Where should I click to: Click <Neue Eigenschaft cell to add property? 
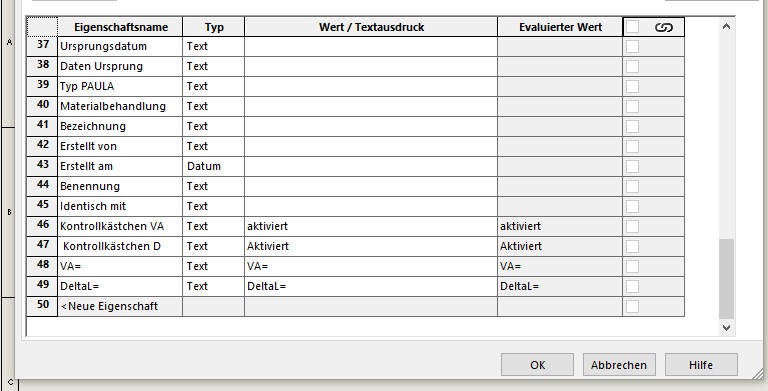[x=120, y=307]
